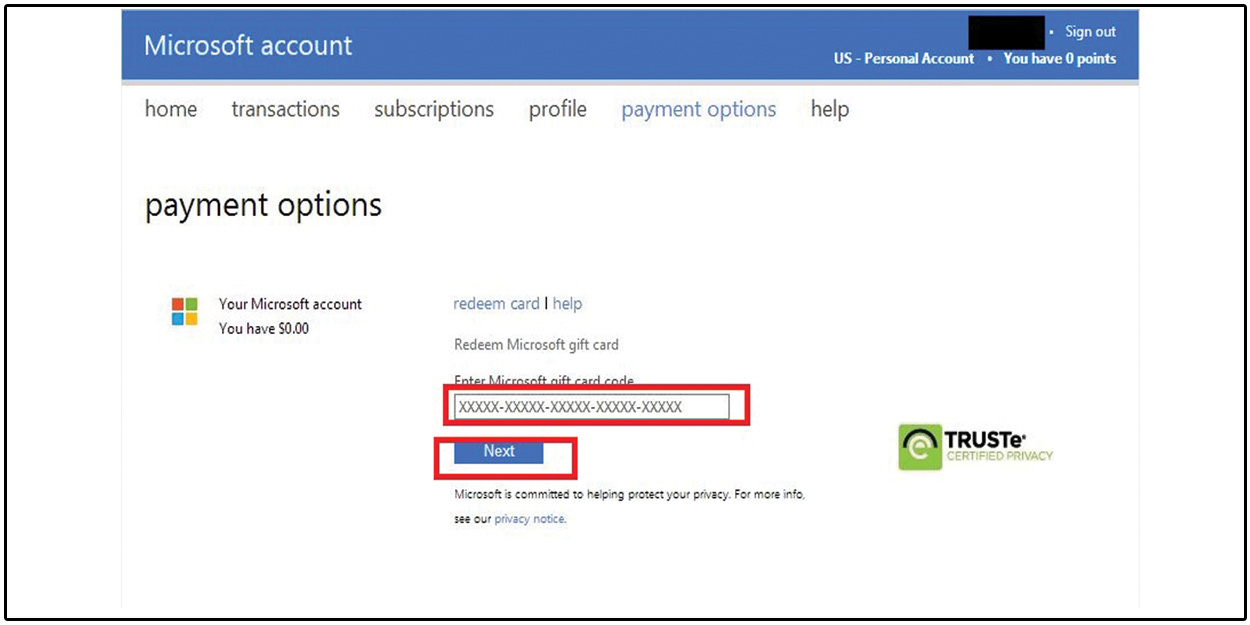Click the Microsoft account header title
Screen dimensions: 1250x625
[248, 45]
